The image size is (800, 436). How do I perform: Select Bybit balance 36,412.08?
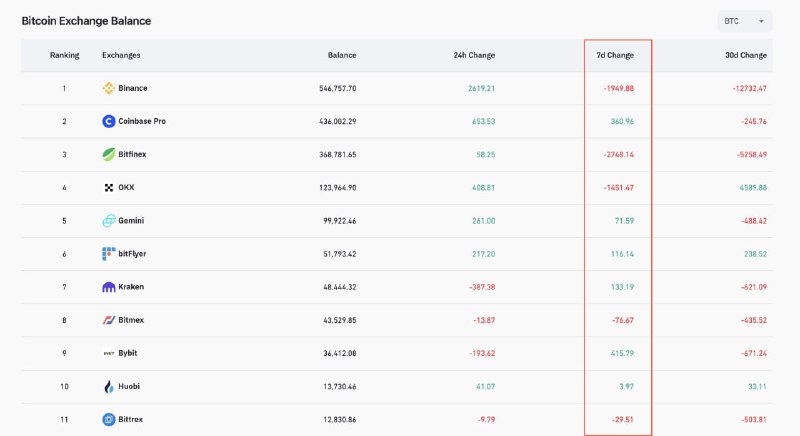tap(340, 353)
